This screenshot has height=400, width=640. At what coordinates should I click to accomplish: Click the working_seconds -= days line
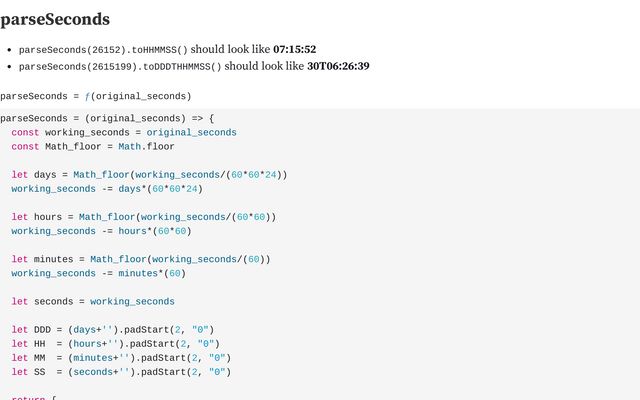click(x=107, y=189)
